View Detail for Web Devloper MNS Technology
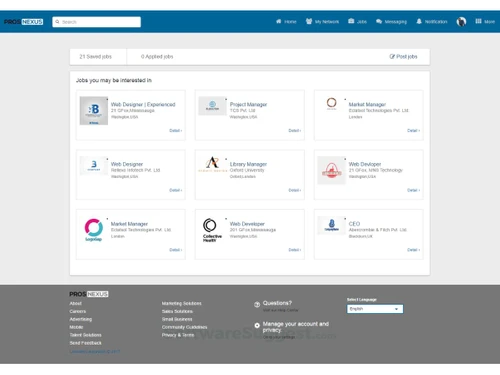Image resolution: width=500 pixels, height=375 pixels. [x=413, y=190]
